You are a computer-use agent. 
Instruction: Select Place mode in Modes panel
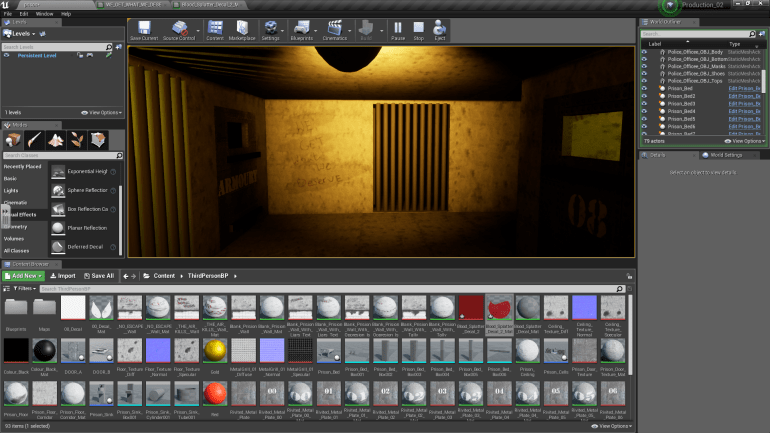point(13,140)
